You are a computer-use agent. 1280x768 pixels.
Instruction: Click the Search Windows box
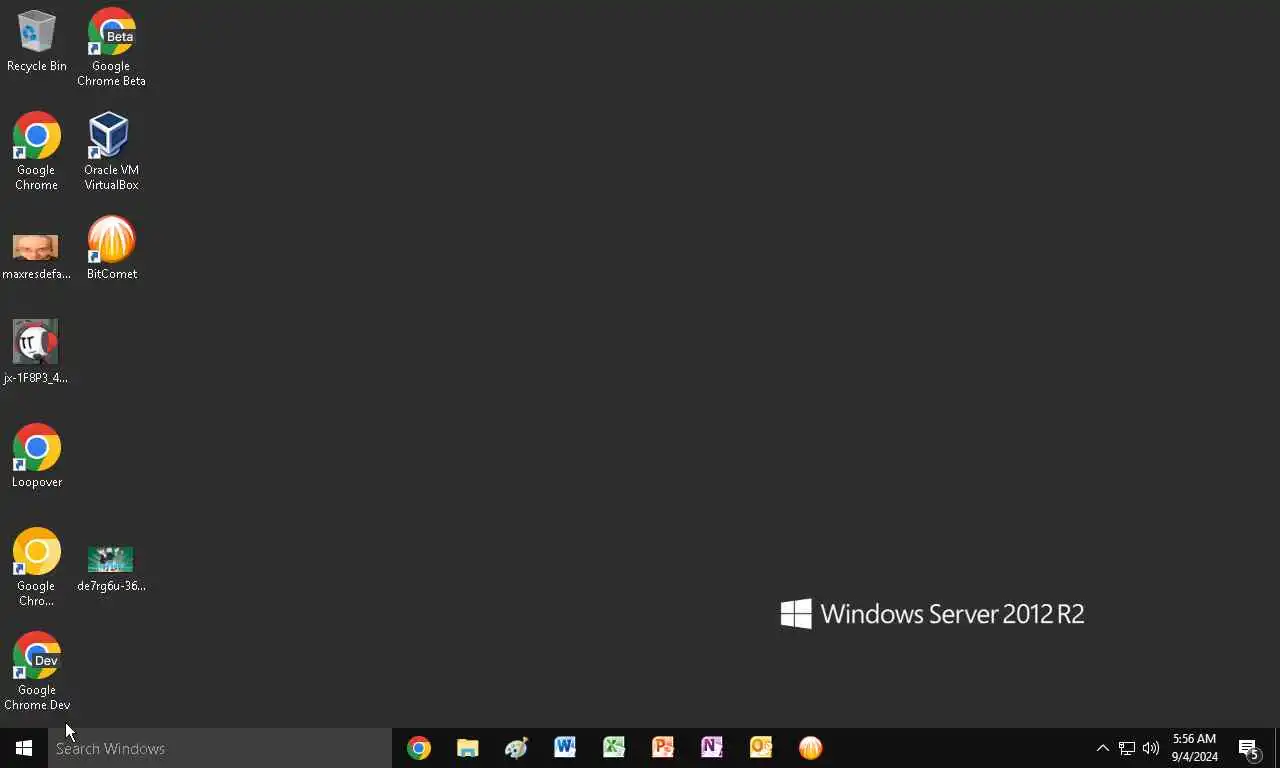click(x=220, y=748)
